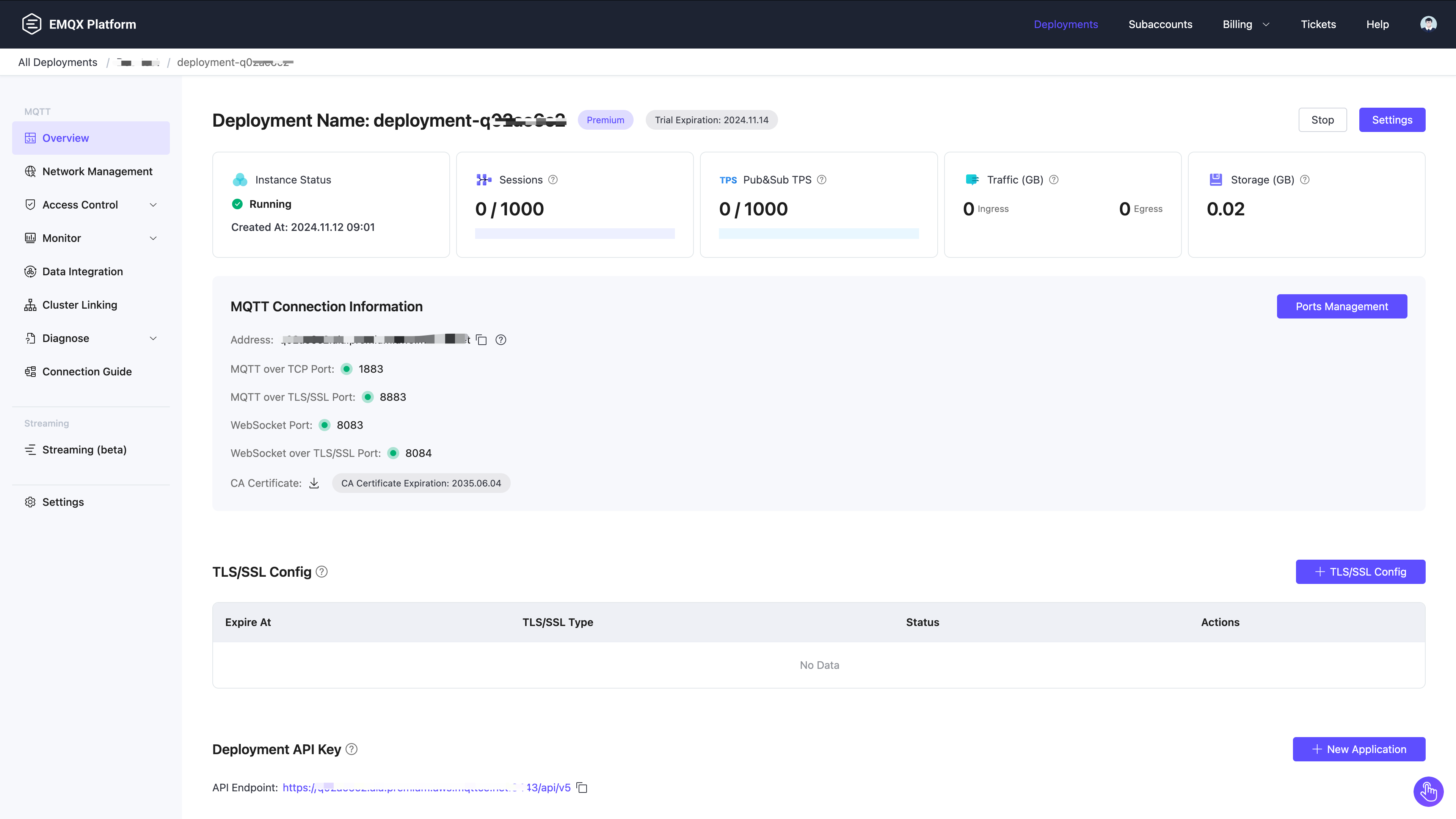This screenshot has height=819, width=1456.
Task: Click the Traffic (GB) help icon
Action: pos(1054,180)
